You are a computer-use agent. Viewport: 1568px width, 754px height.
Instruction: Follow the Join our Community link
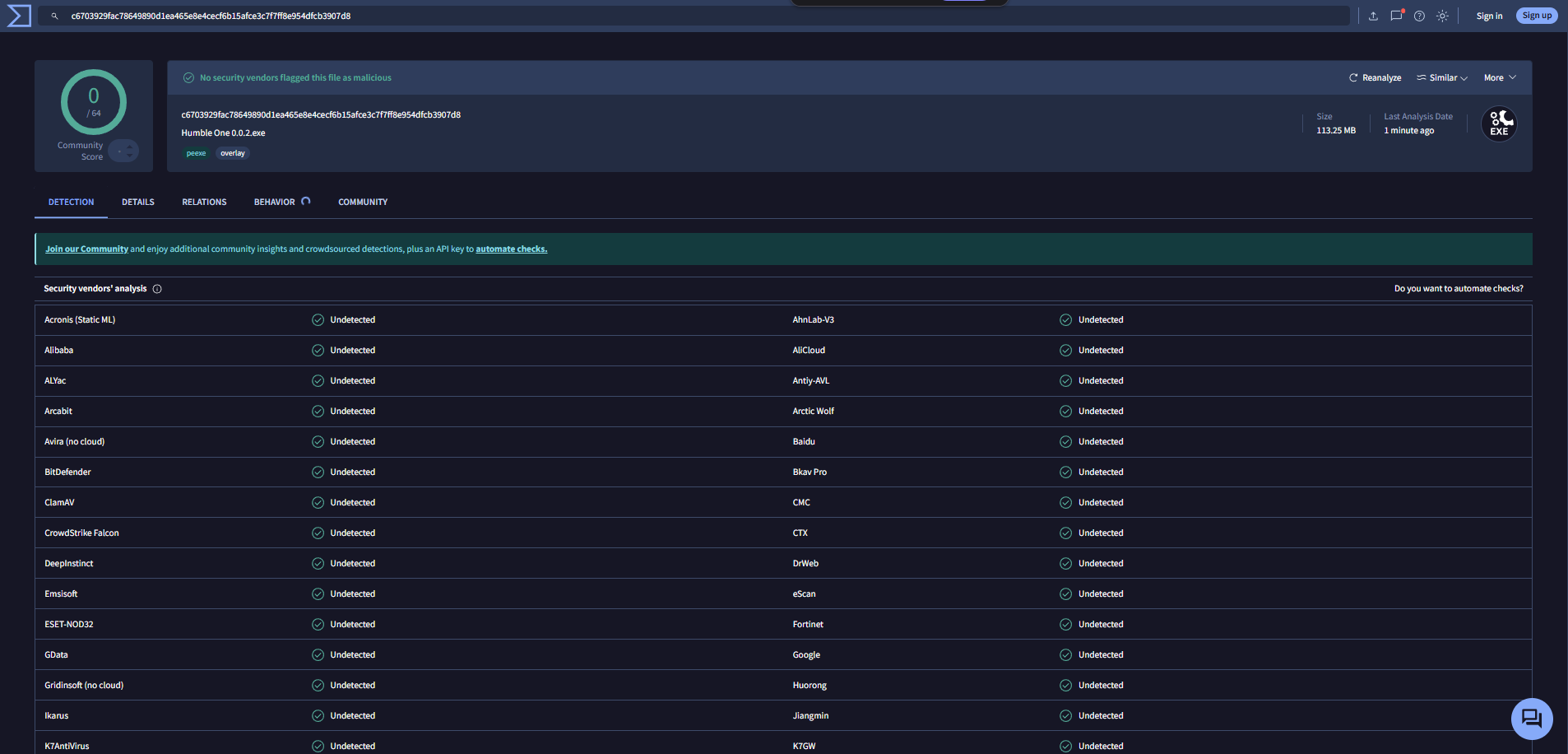[x=86, y=249]
